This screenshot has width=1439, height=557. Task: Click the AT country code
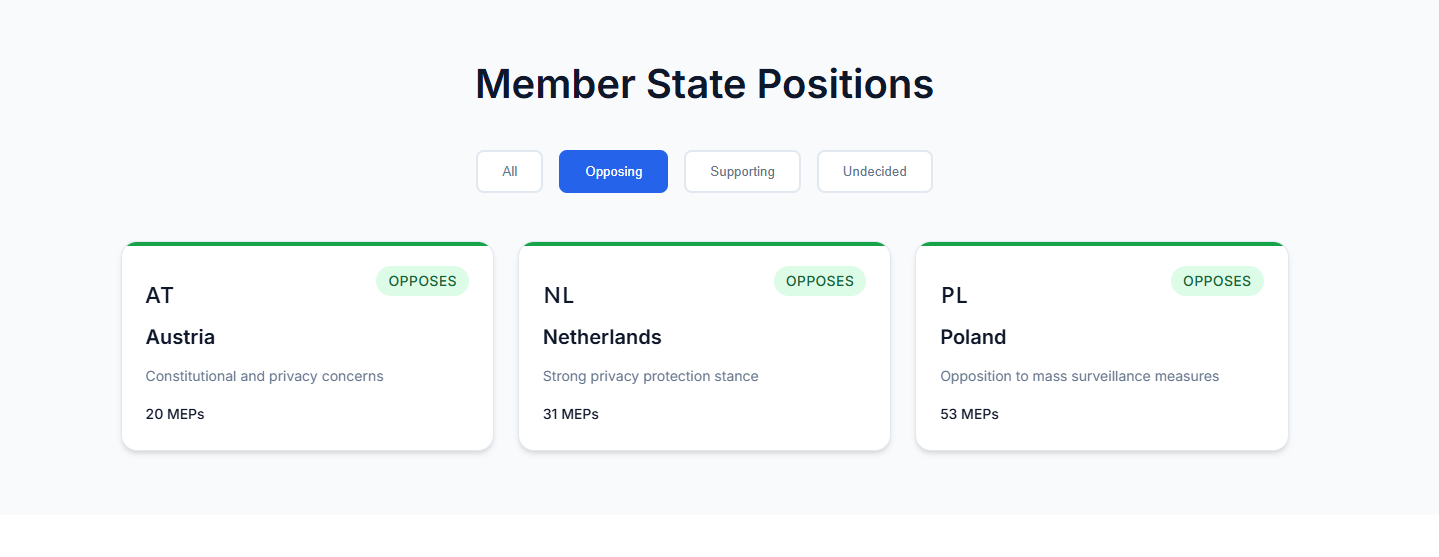[160, 295]
